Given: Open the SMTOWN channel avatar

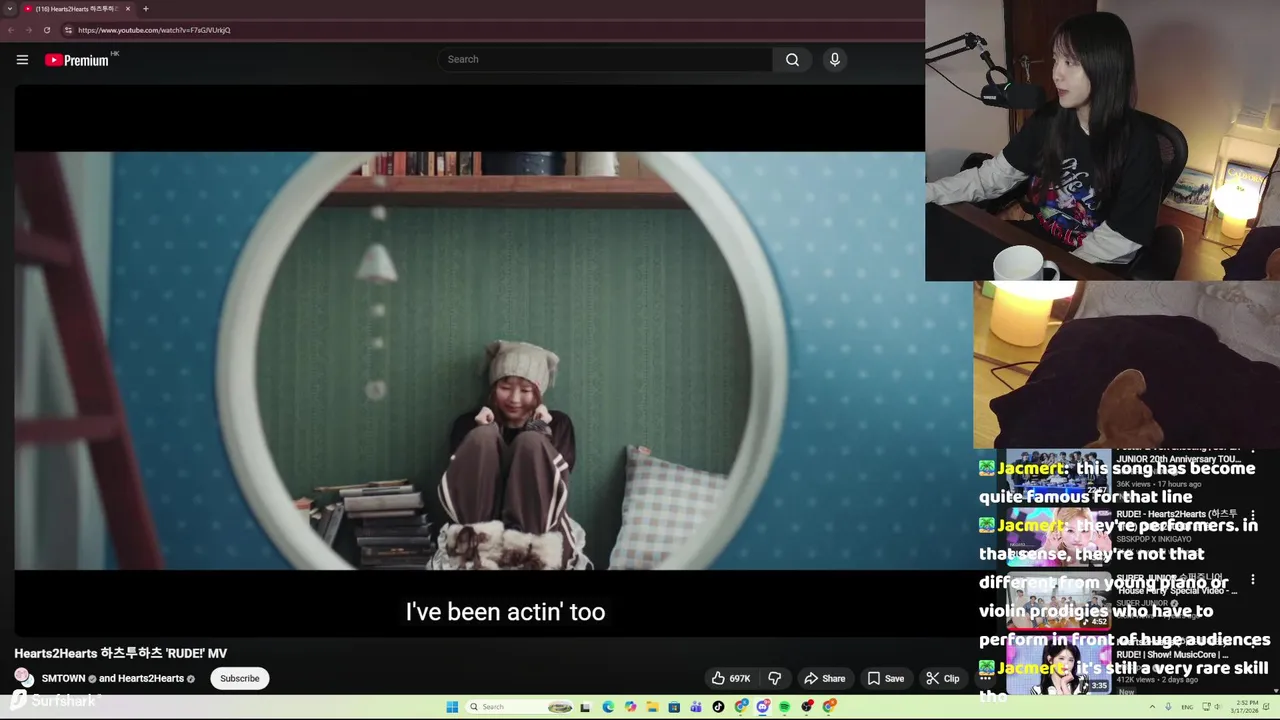Looking at the screenshot, I should [x=23, y=677].
